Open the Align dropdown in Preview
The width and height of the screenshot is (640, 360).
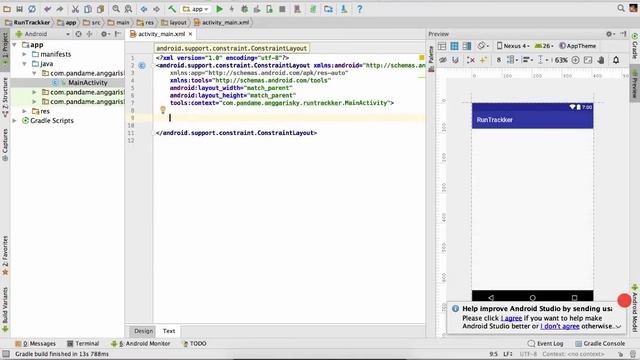(527, 60)
